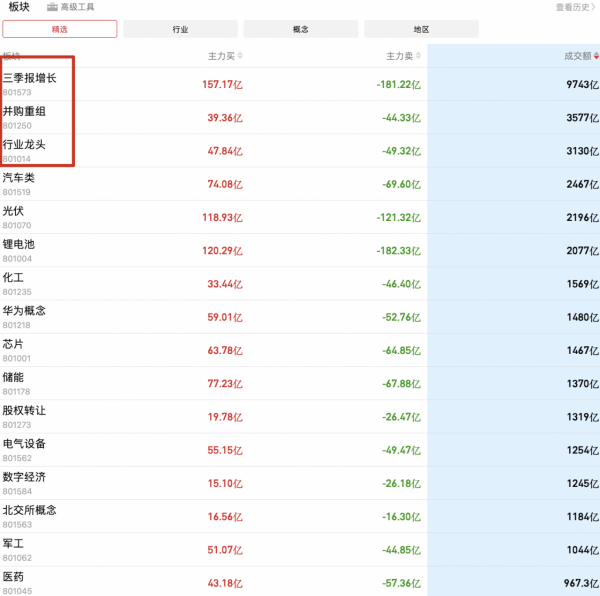Click 157.17亿 main buy value

pyautogui.click(x=222, y=84)
